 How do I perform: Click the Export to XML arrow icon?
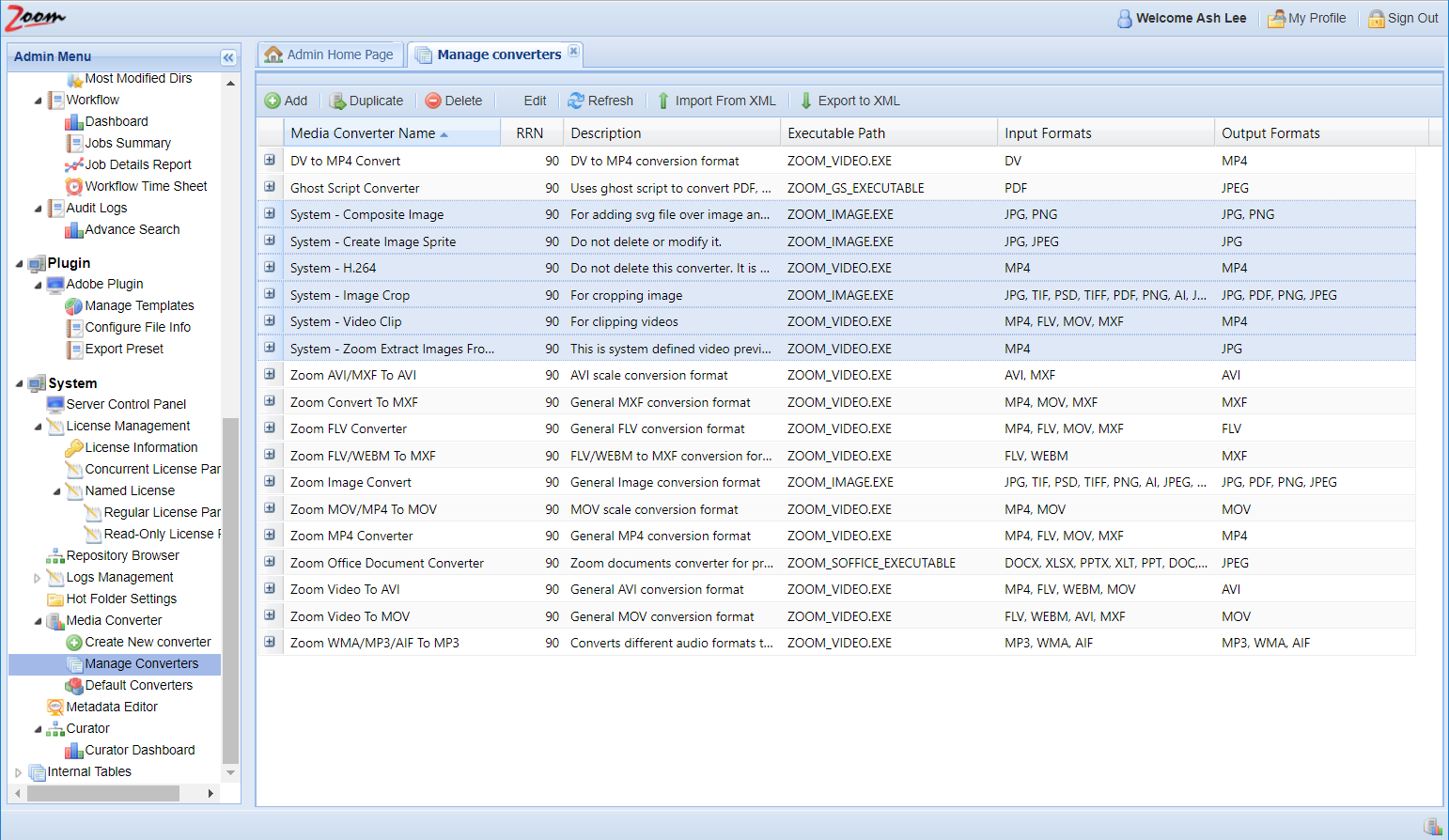(806, 101)
